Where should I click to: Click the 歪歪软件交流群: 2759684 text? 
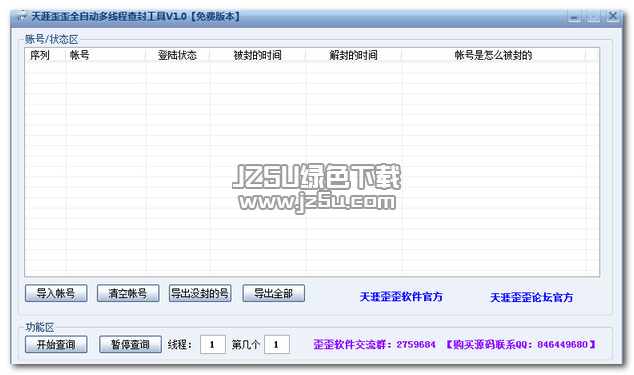pyautogui.click(x=374, y=345)
